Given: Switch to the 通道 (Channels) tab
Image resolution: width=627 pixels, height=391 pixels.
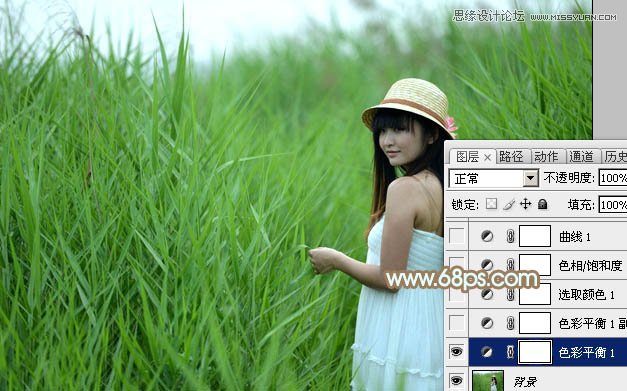Looking at the screenshot, I should tap(581, 157).
